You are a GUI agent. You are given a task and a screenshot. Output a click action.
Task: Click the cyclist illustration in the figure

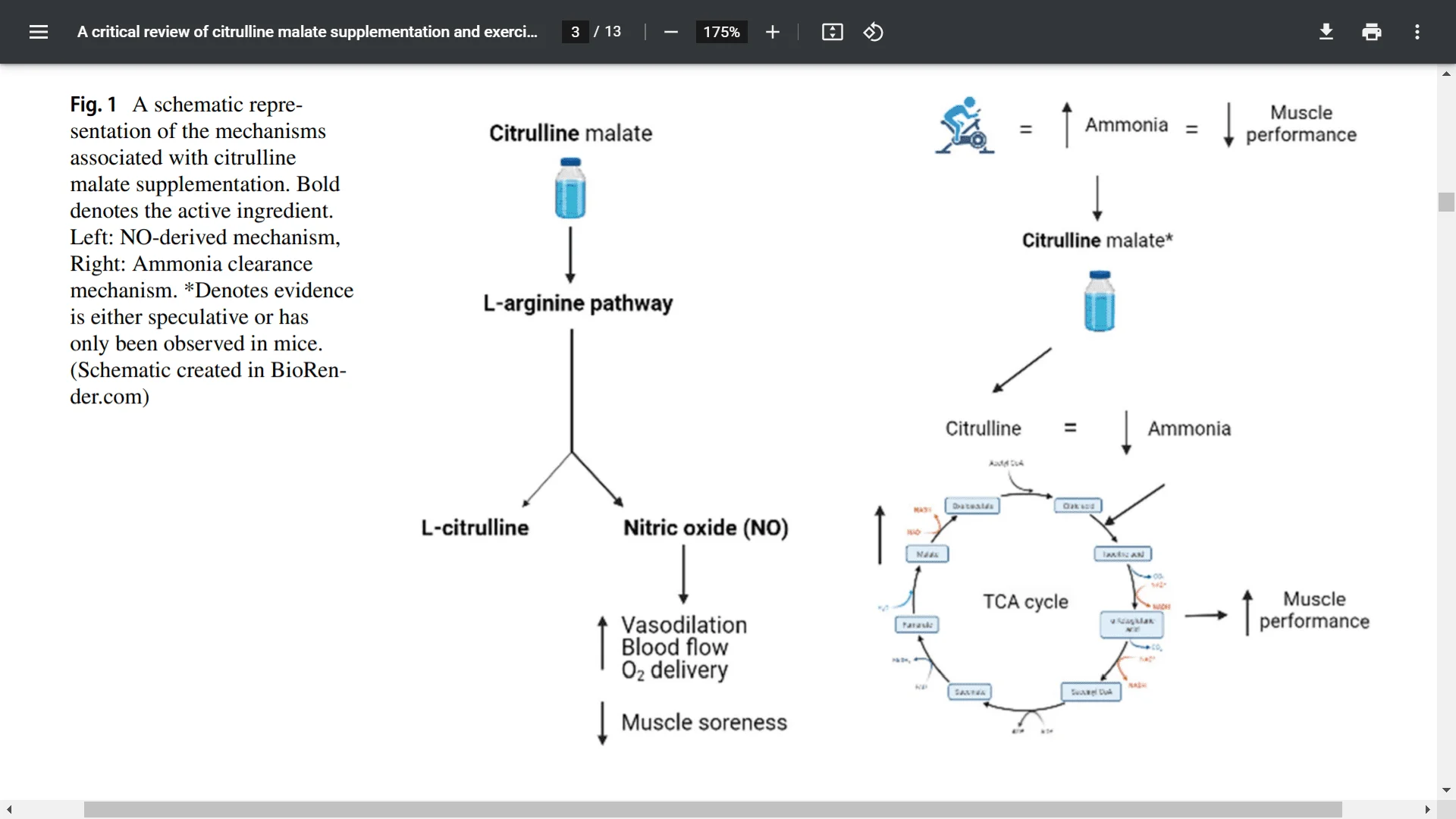click(965, 125)
